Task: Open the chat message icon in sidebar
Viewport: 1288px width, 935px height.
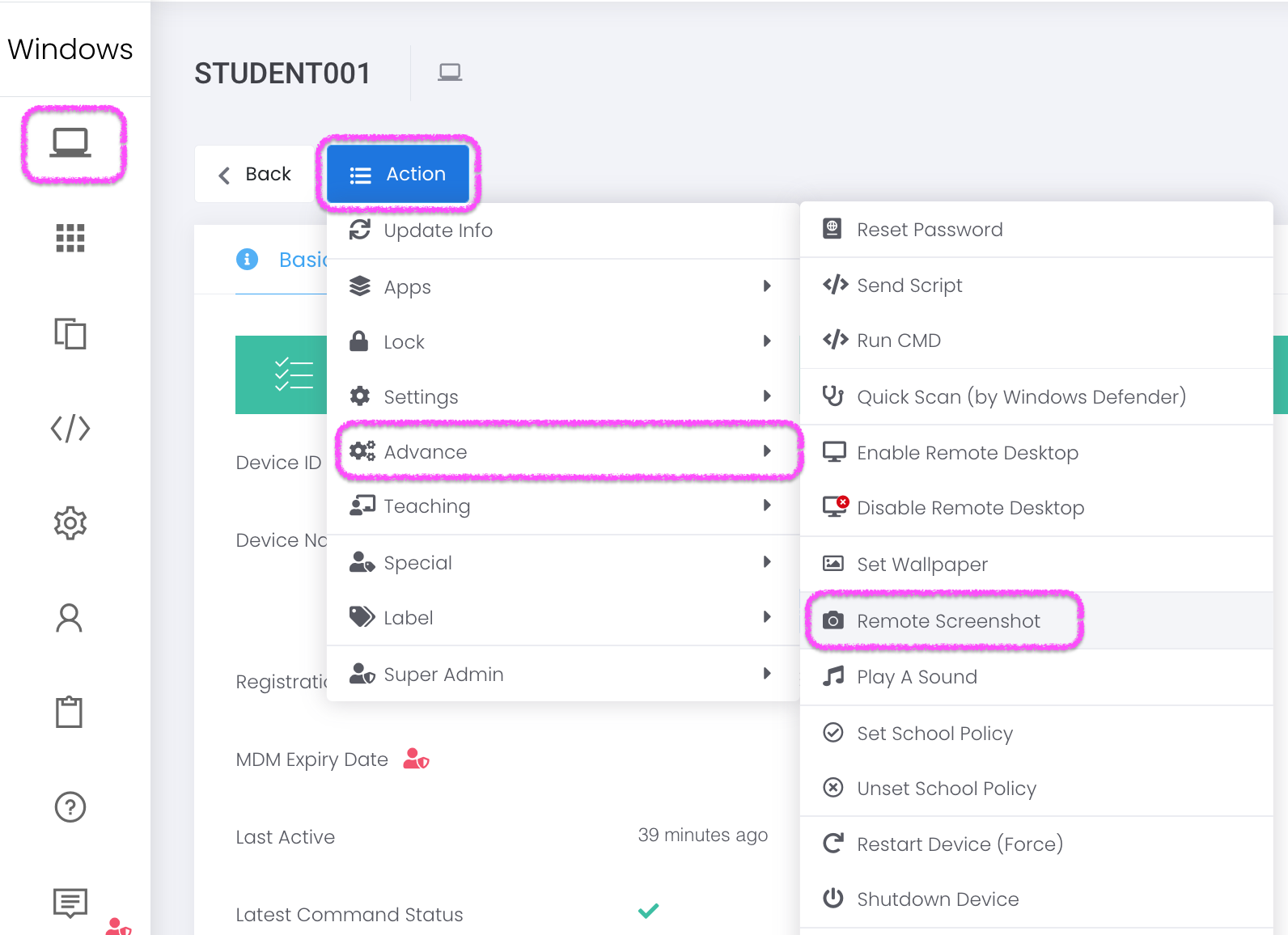Action: tap(70, 903)
